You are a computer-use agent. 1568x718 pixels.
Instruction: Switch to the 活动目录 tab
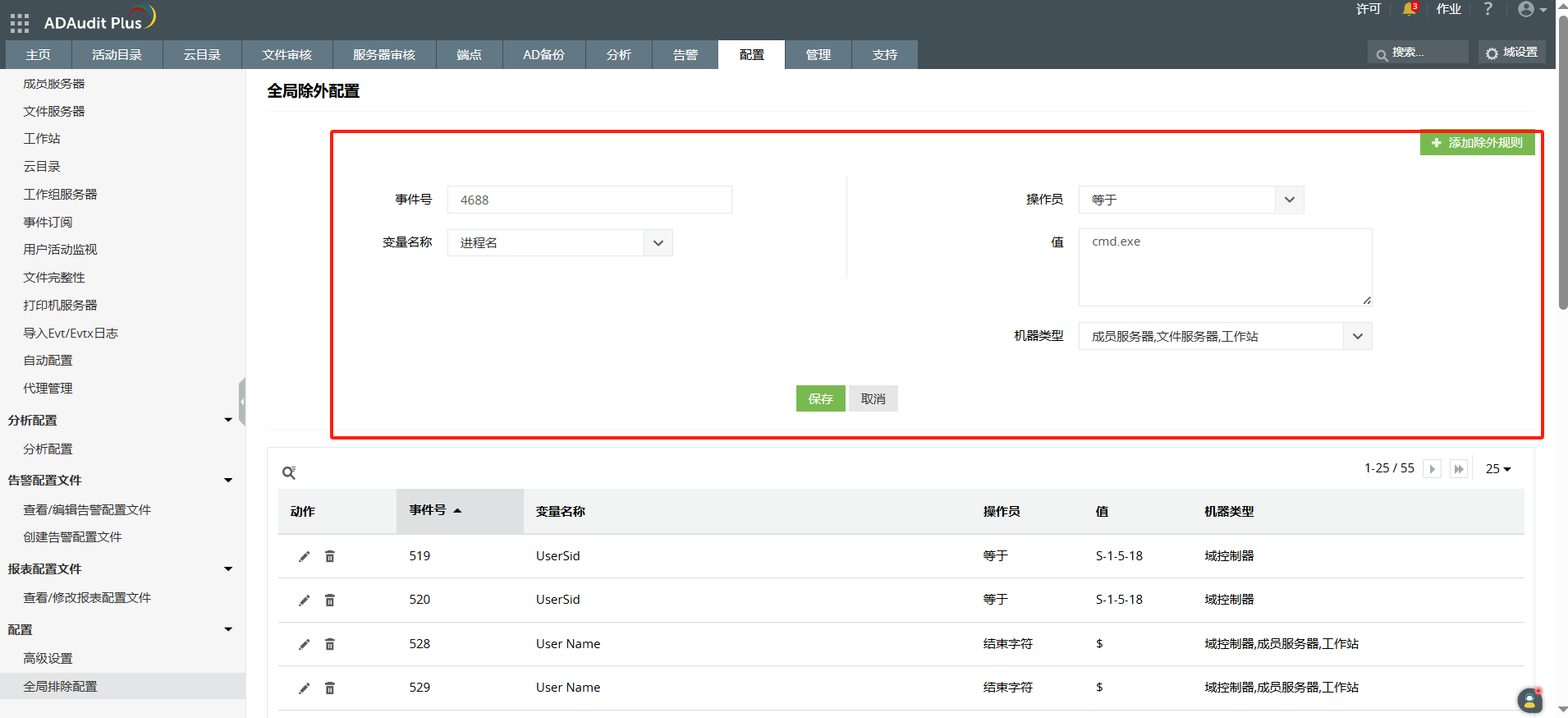tap(117, 54)
